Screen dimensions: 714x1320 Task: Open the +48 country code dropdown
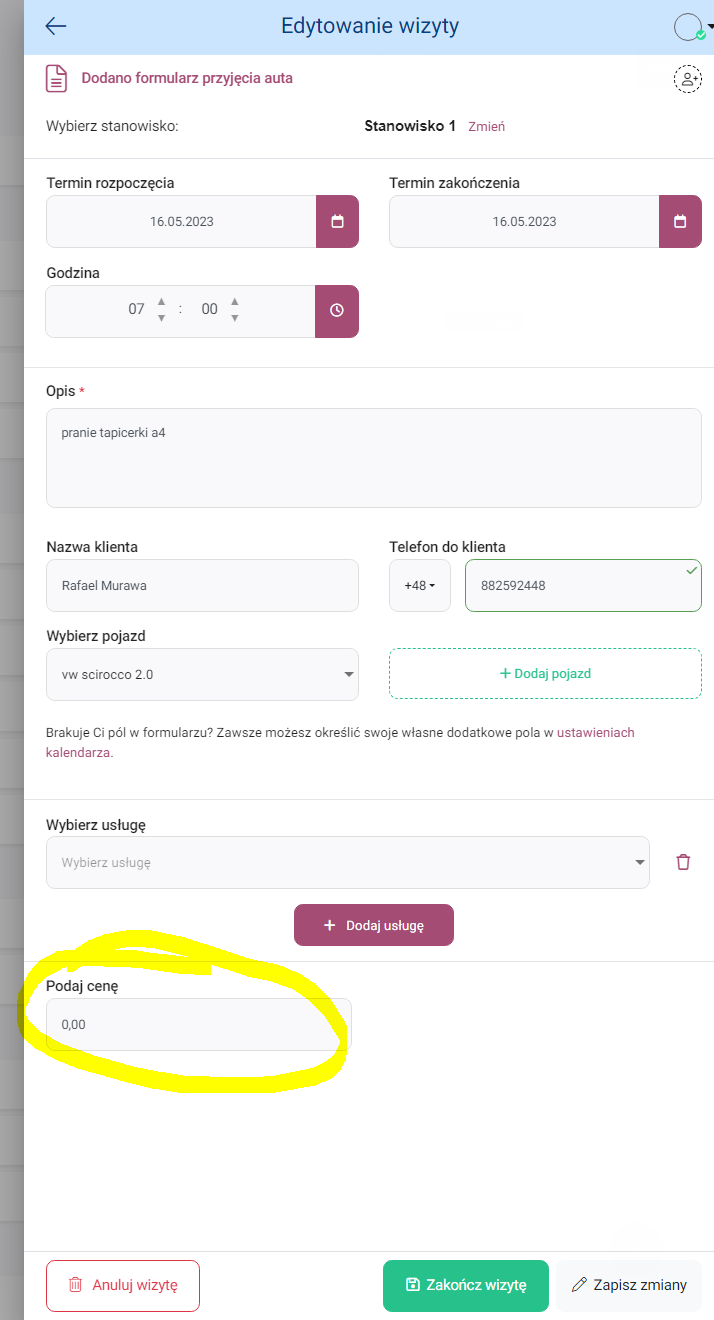(x=420, y=585)
